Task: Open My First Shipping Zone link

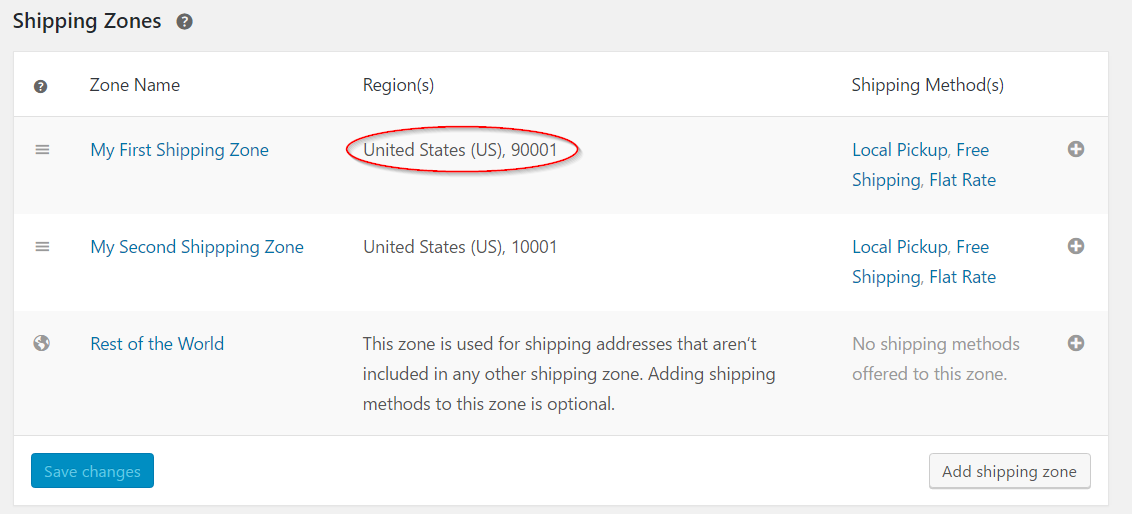Action: [x=179, y=150]
